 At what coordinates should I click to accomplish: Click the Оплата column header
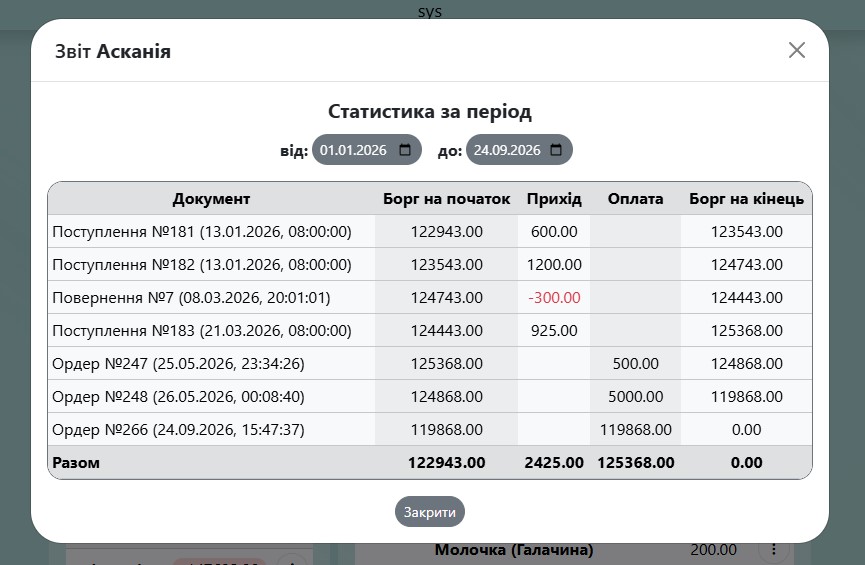[636, 199]
